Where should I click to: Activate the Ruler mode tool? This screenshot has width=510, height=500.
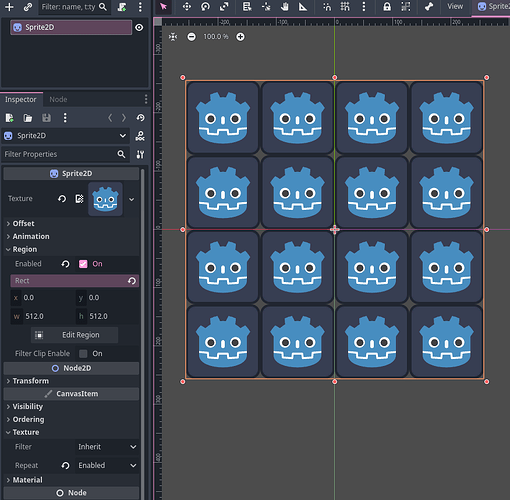pyautogui.click(x=303, y=7)
